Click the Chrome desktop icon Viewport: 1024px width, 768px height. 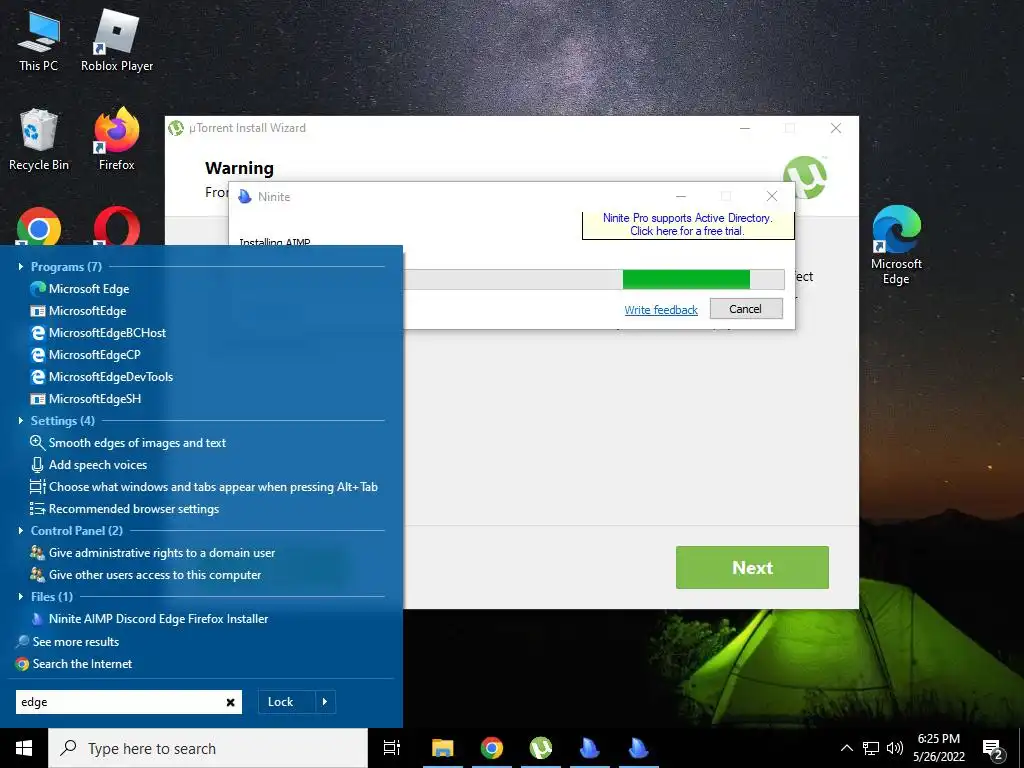[39, 227]
